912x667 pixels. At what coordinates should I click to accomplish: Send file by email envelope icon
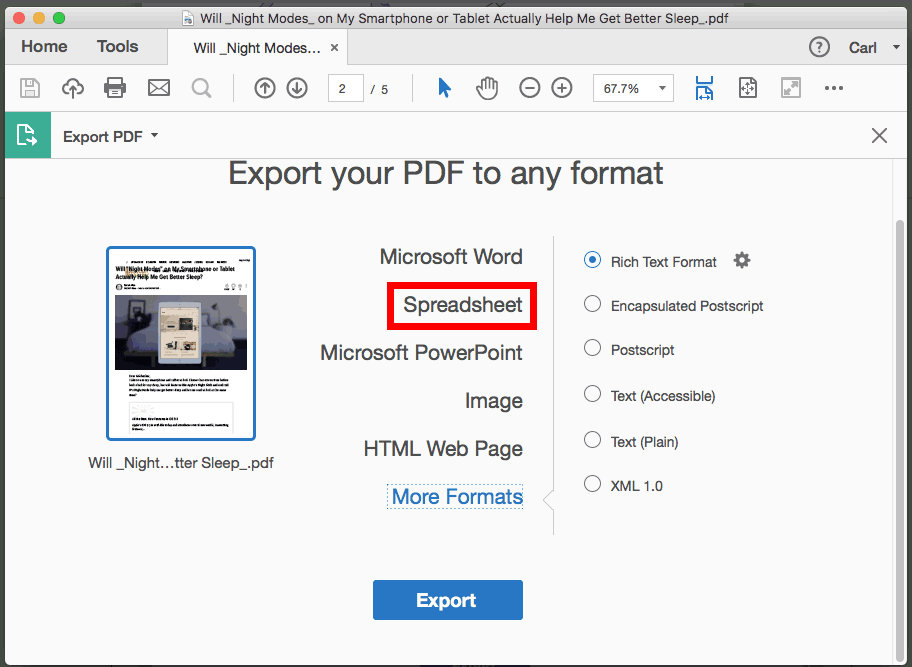click(x=159, y=88)
